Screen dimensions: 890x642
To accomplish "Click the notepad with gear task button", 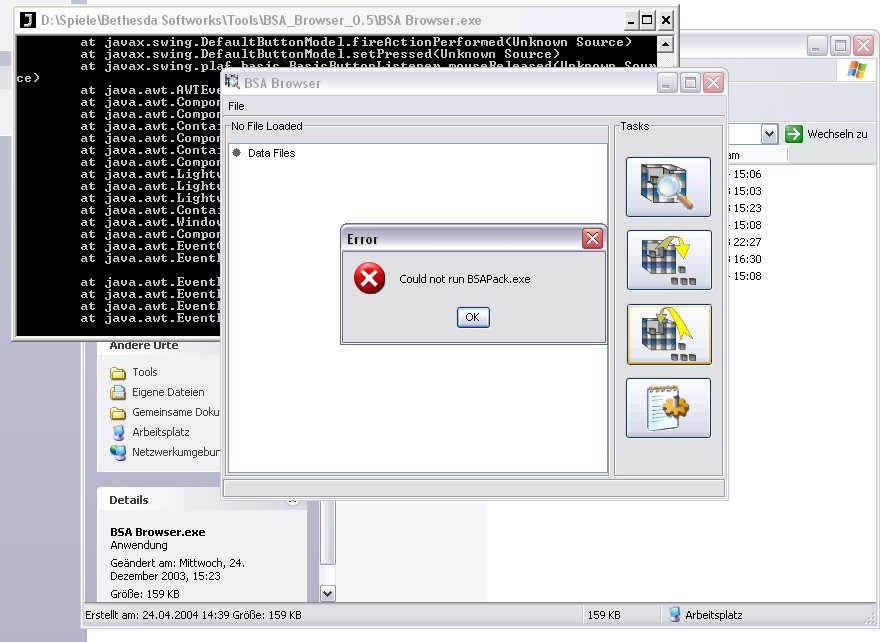I will pyautogui.click(x=668, y=408).
